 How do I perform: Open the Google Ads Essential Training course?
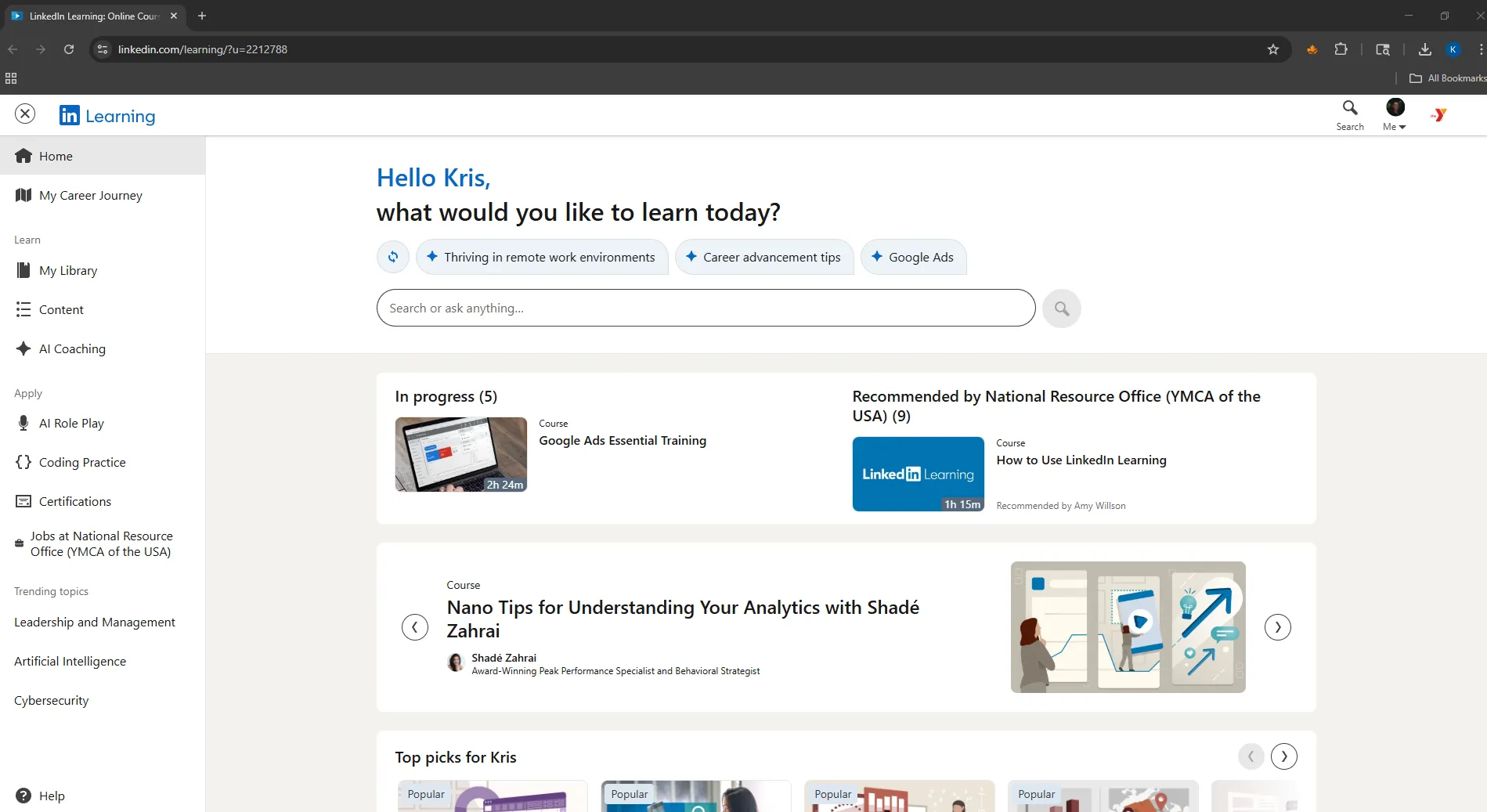[x=623, y=440]
